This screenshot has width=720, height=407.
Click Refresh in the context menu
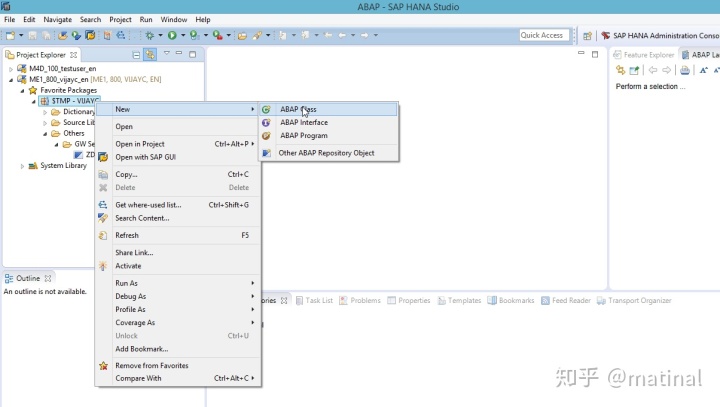coord(178,235)
